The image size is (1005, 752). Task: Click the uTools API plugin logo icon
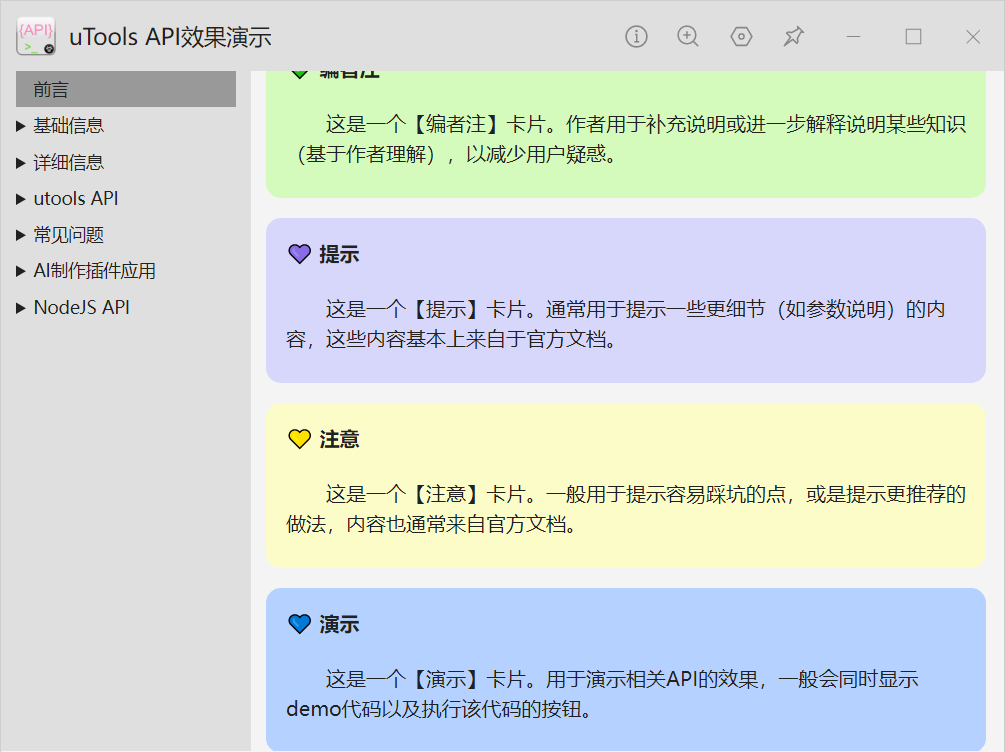[36, 37]
